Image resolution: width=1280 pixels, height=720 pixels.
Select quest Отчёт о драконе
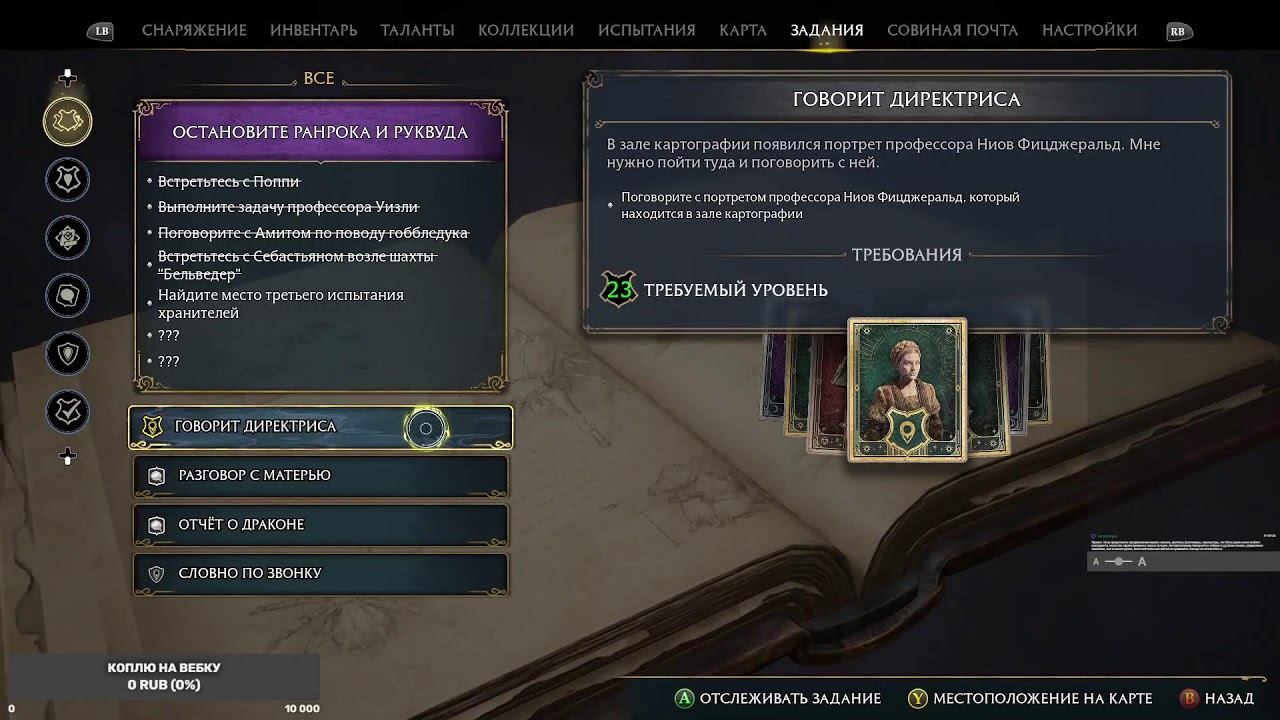pyautogui.click(x=321, y=524)
